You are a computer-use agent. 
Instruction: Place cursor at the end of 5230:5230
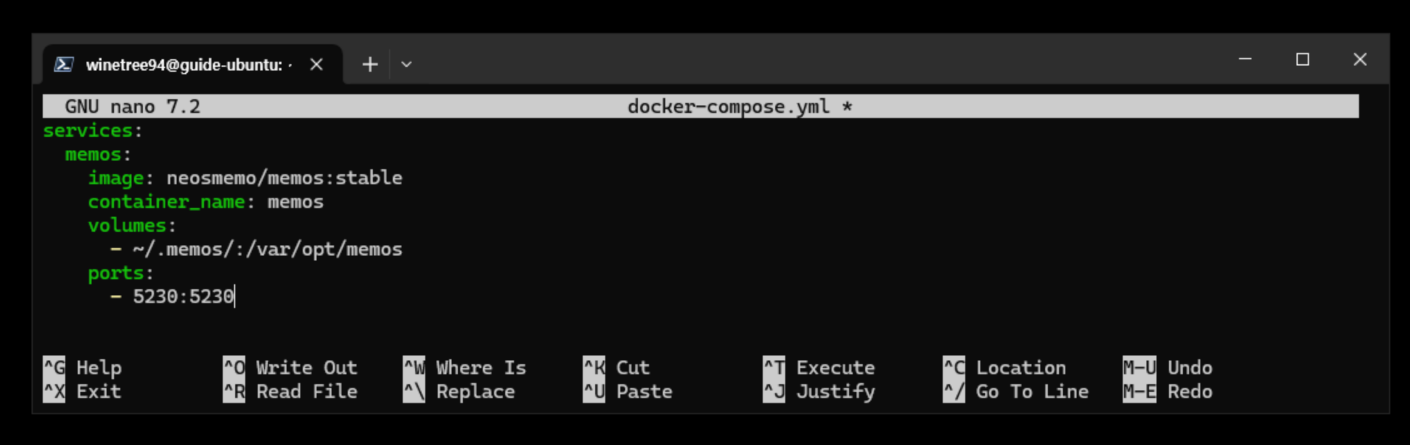(x=234, y=297)
